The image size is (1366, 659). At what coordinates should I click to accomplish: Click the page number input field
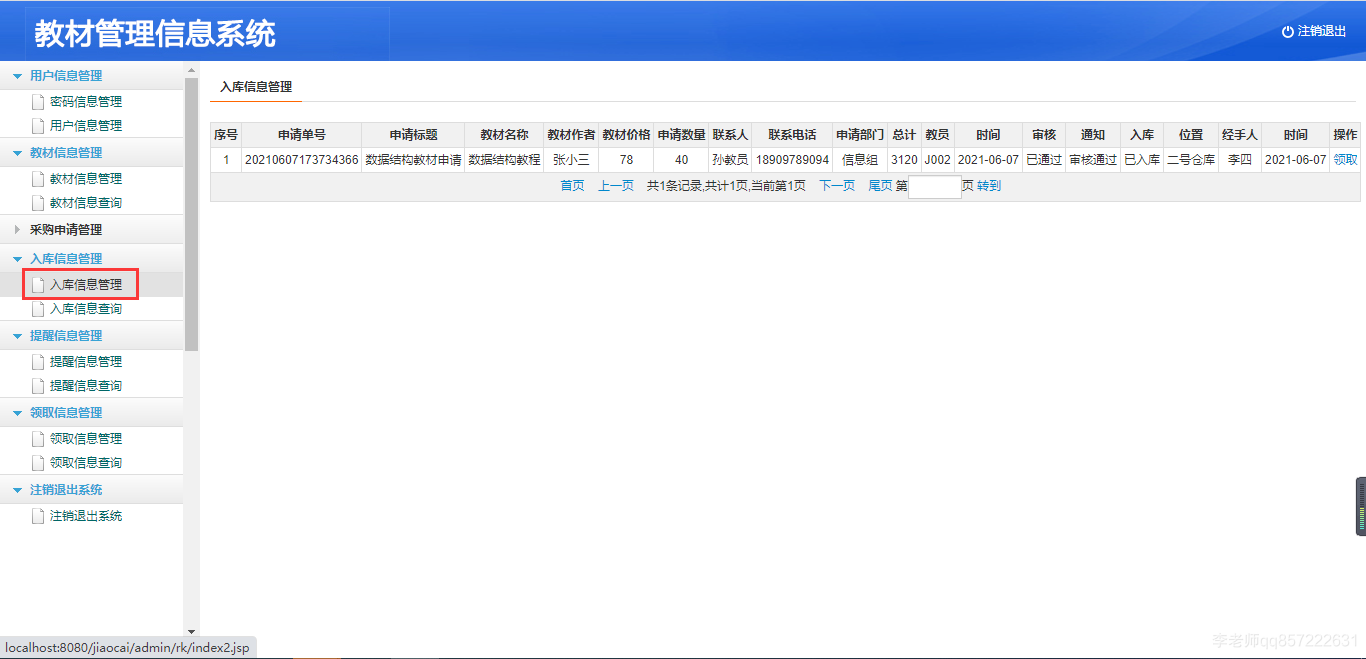(x=934, y=186)
